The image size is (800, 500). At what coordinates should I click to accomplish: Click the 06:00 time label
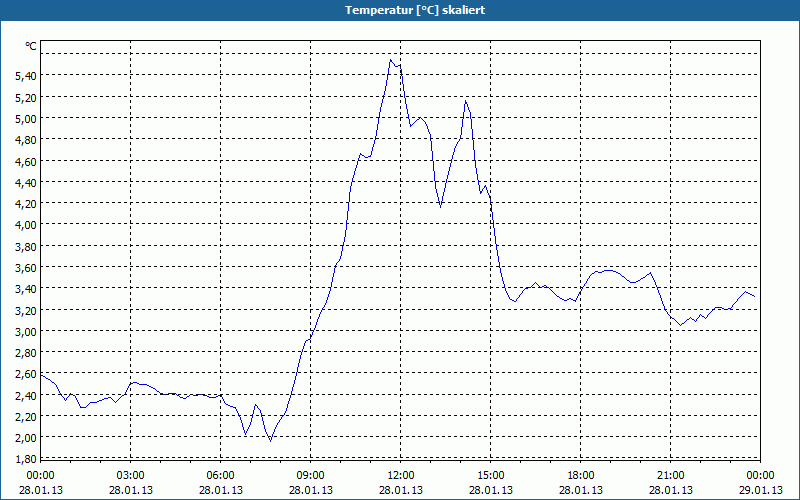click(220, 476)
